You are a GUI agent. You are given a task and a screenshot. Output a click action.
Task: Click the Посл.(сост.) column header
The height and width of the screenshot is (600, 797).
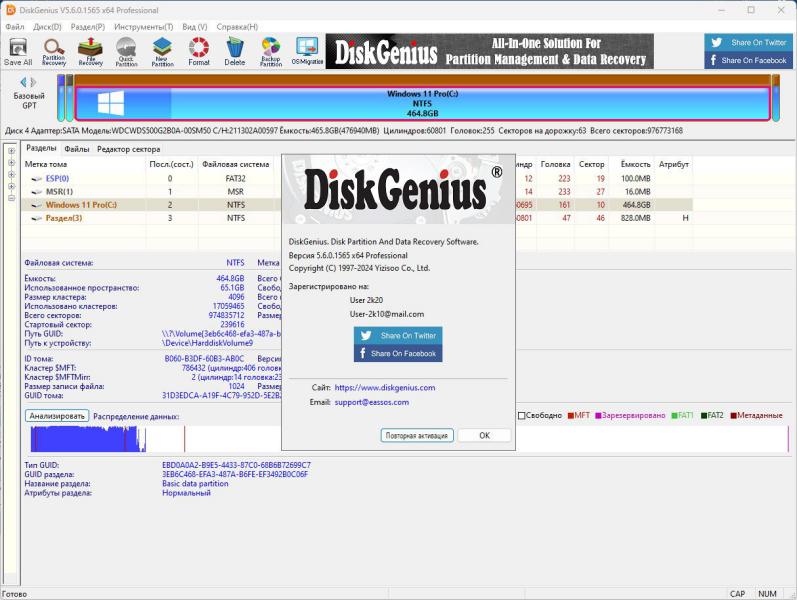[x=171, y=164]
